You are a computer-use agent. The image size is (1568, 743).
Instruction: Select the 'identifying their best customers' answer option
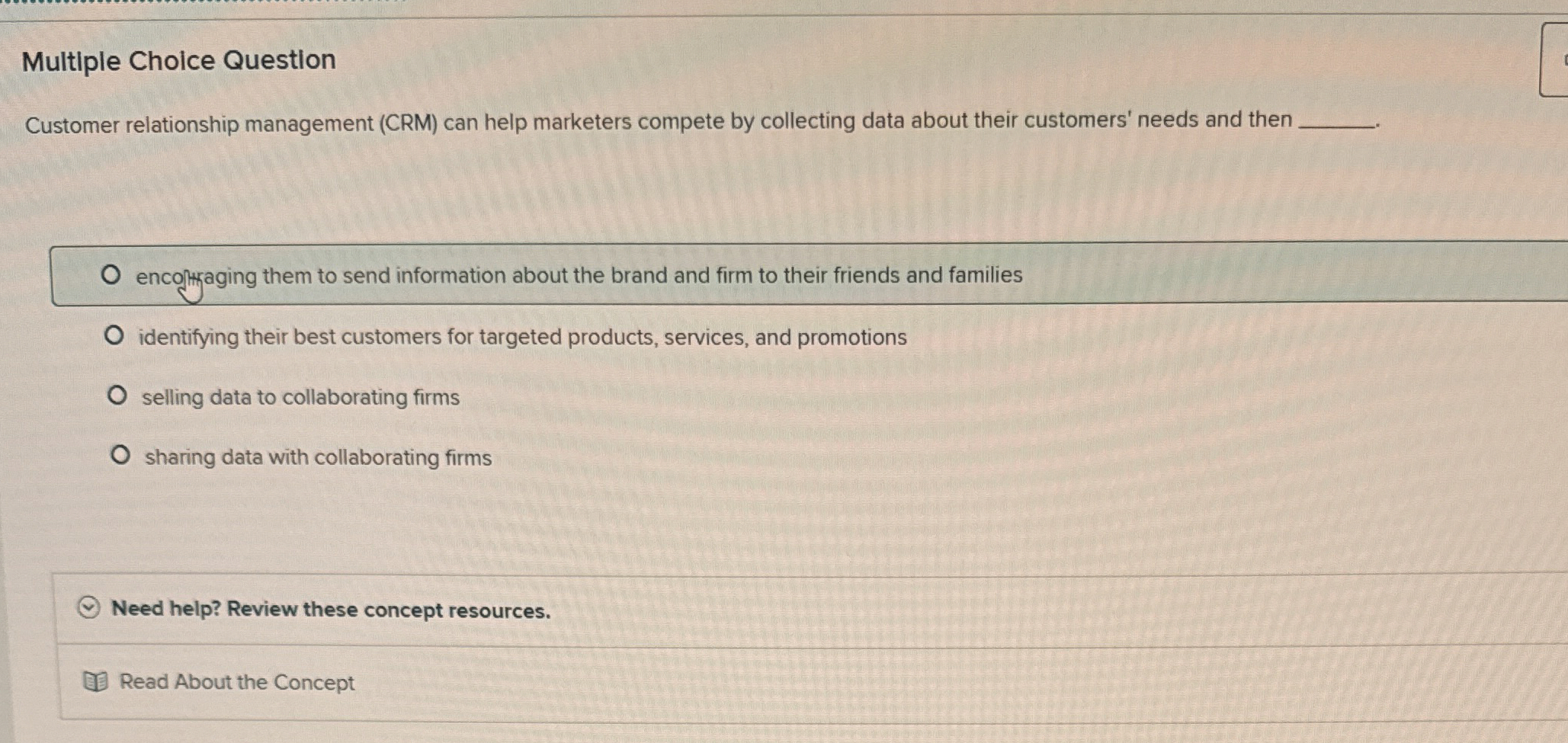(522, 336)
